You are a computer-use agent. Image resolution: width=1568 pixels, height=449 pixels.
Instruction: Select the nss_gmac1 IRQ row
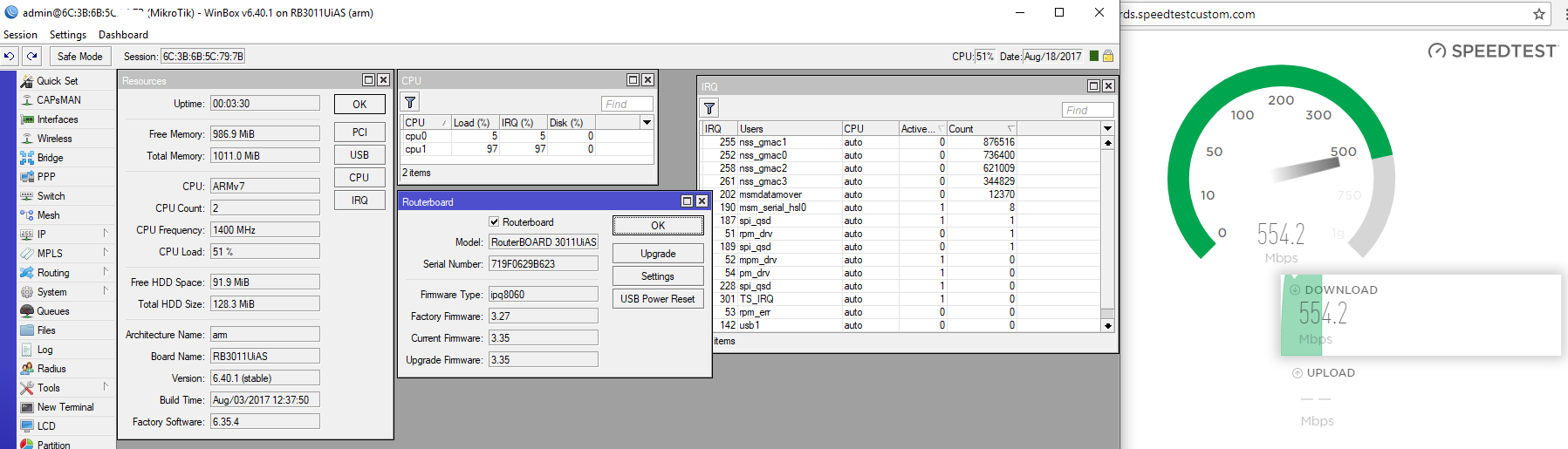901,142
